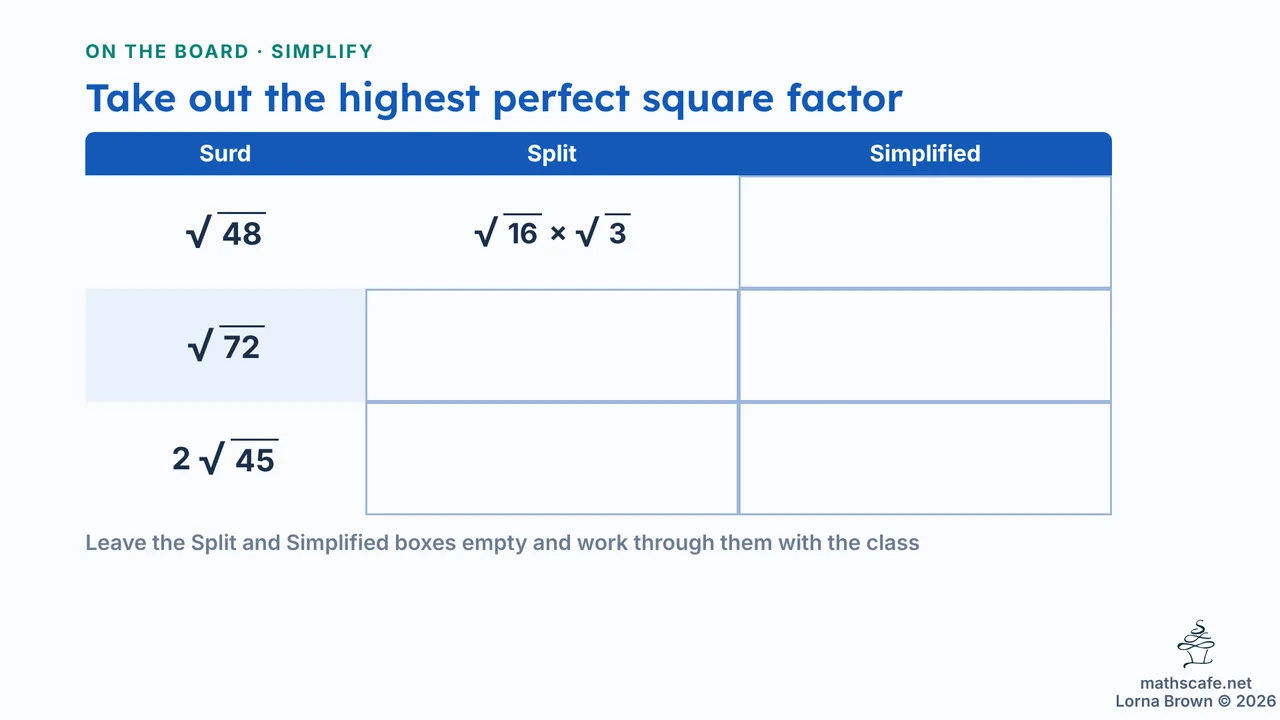Click the mathscafe cupcake logo icon
This screenshot has width=1280, height=720.
(1196, 645)
